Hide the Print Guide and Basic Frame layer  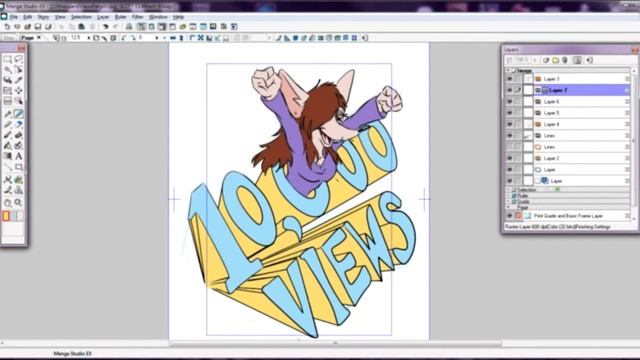(509, 216)
